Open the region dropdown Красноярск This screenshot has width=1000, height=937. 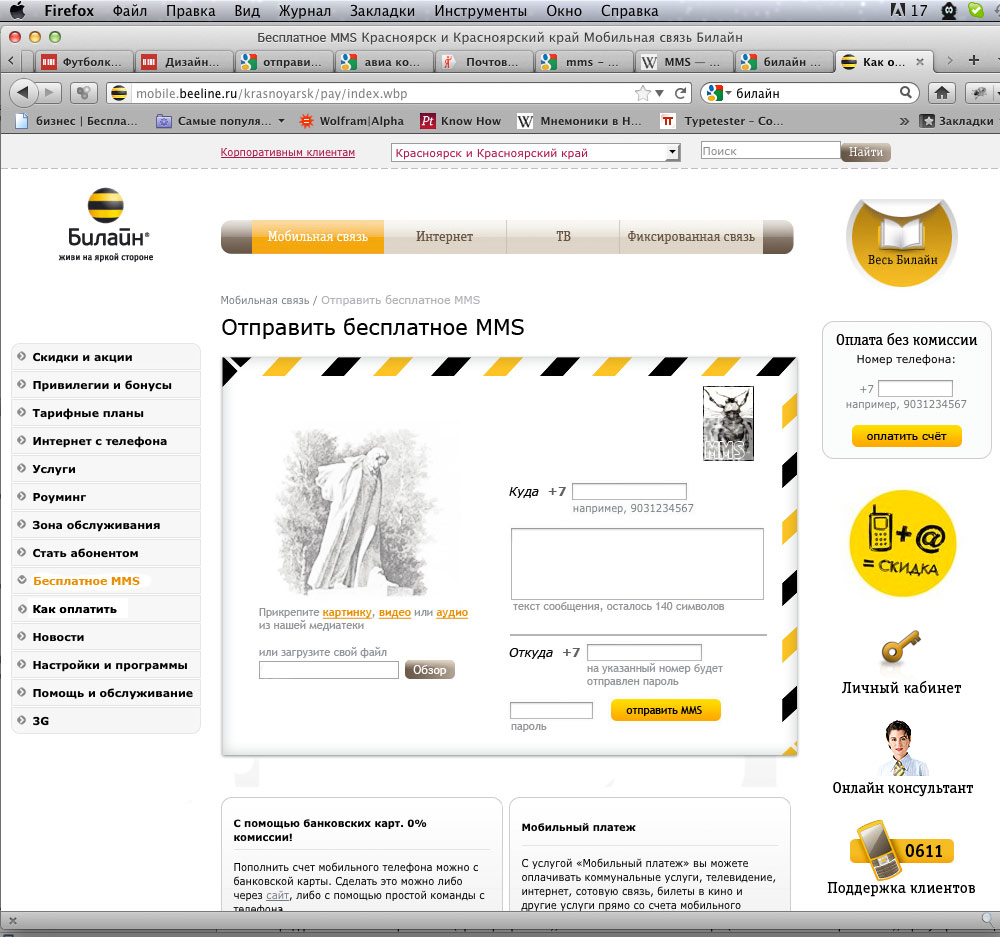[x=535, y=153]
